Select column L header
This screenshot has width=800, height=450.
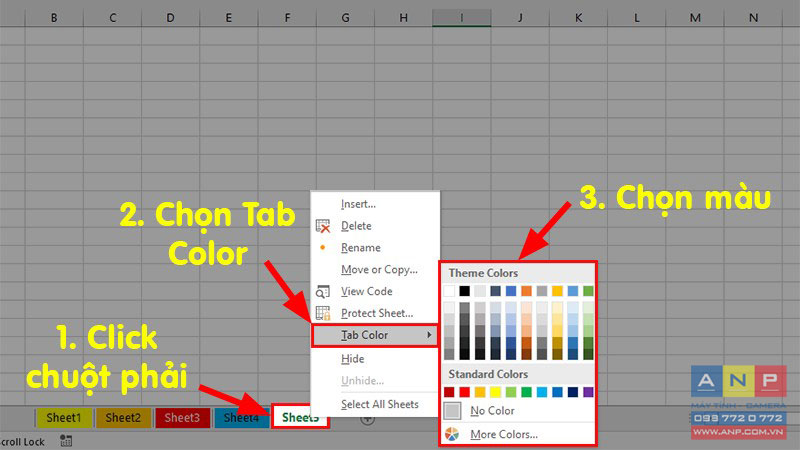click(x=636, y=18)
